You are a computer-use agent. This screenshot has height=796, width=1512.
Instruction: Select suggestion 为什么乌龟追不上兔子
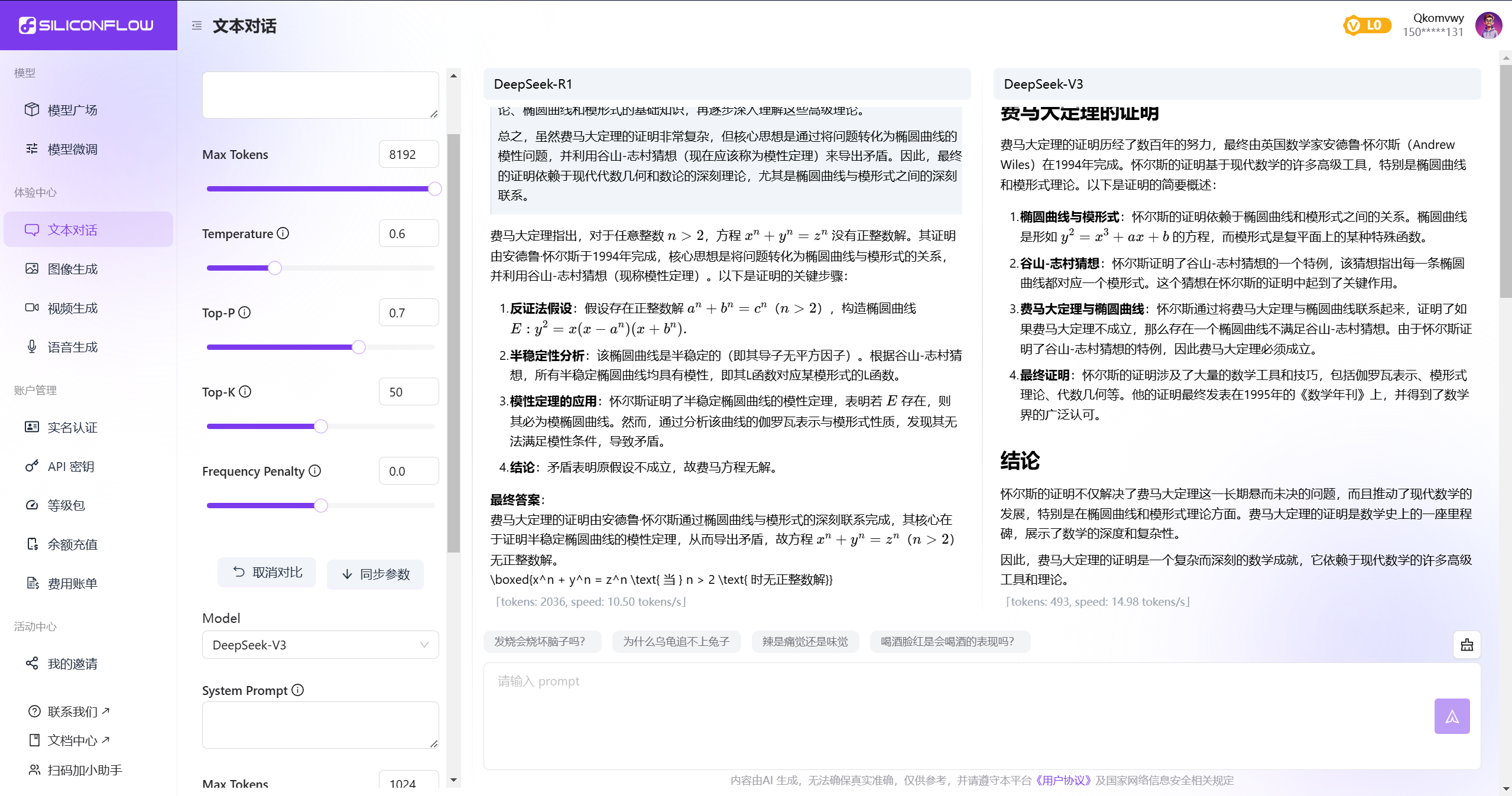coord(676,642)
